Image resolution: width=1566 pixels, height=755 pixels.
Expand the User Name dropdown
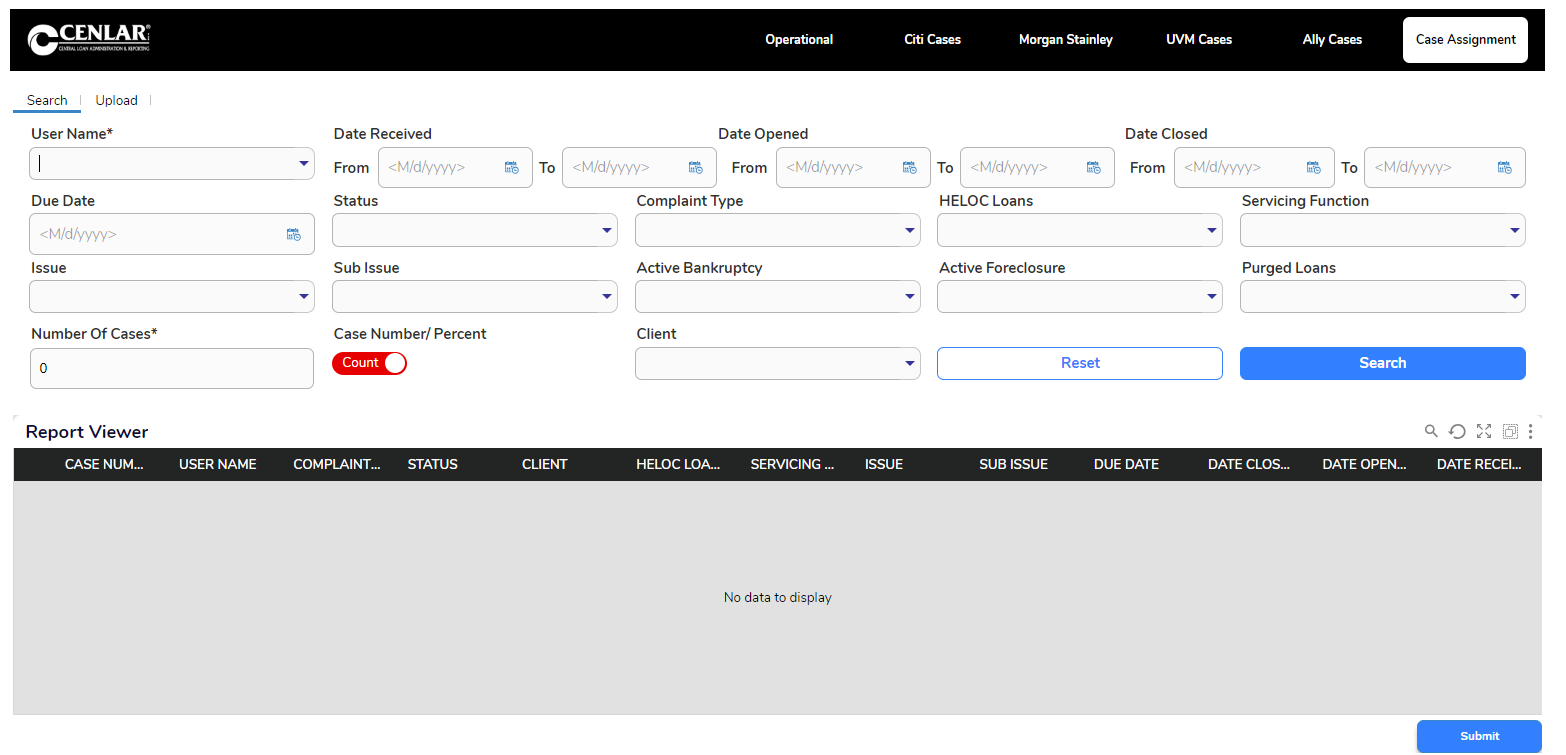[303, 164]
